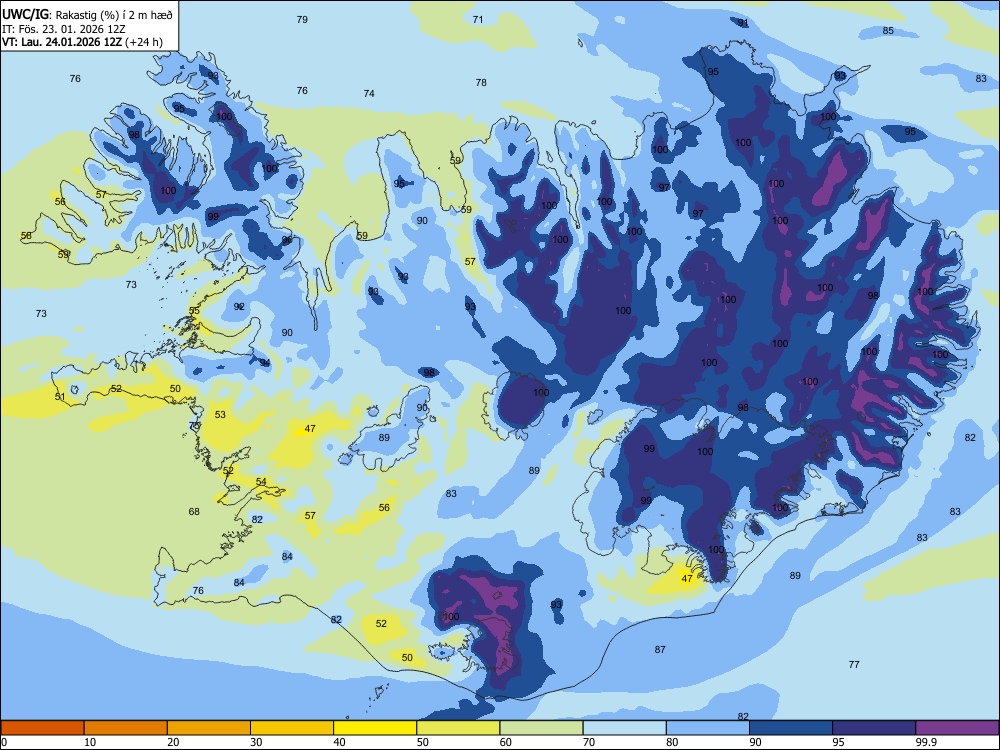Image resolution: width=1000 pixels, height=750 pixels.
Task: Click the 0–10 dark orange legend swatch
Action: (x=42, y=728)
